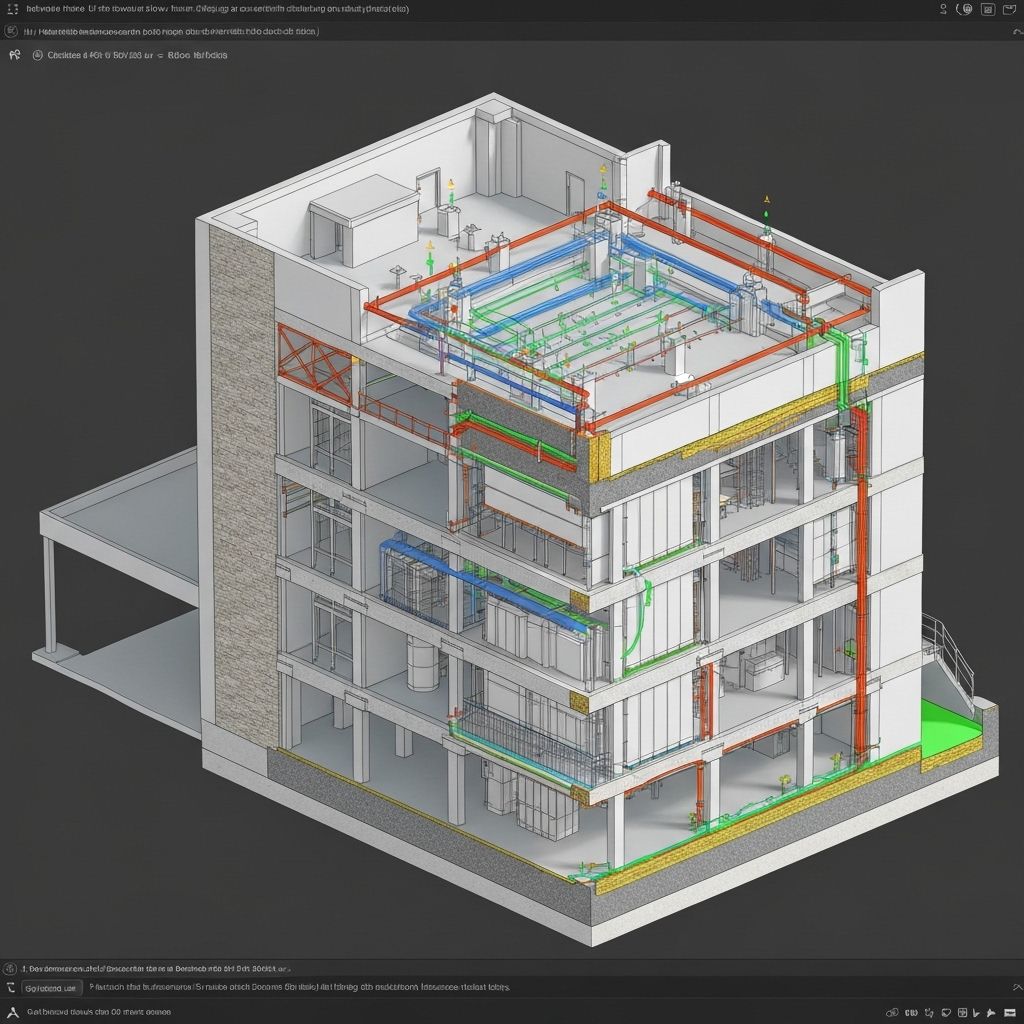Click the pin icon at the far top left

[11, 8]
